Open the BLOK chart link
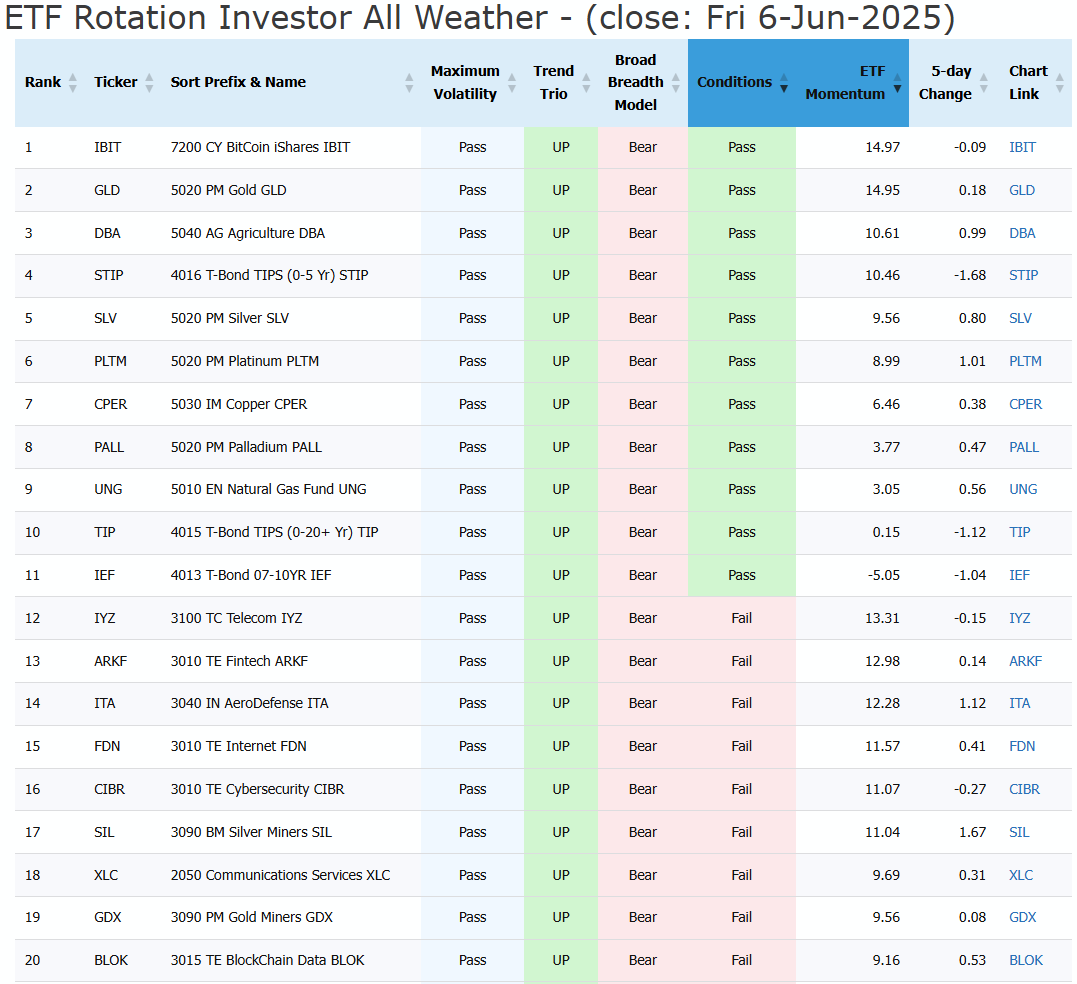 click(x=1025, y=960)
